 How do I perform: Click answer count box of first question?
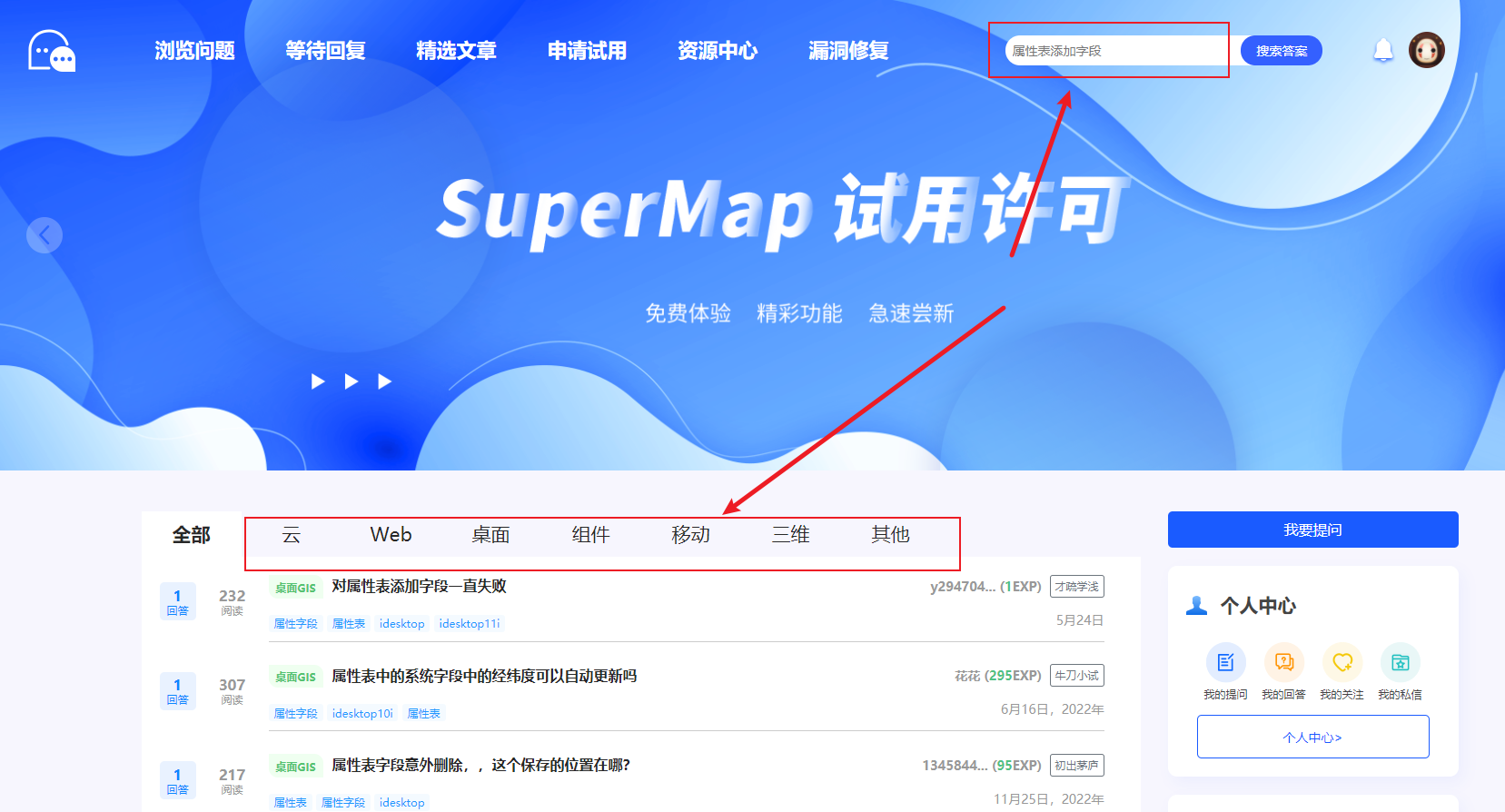(178, 602)
